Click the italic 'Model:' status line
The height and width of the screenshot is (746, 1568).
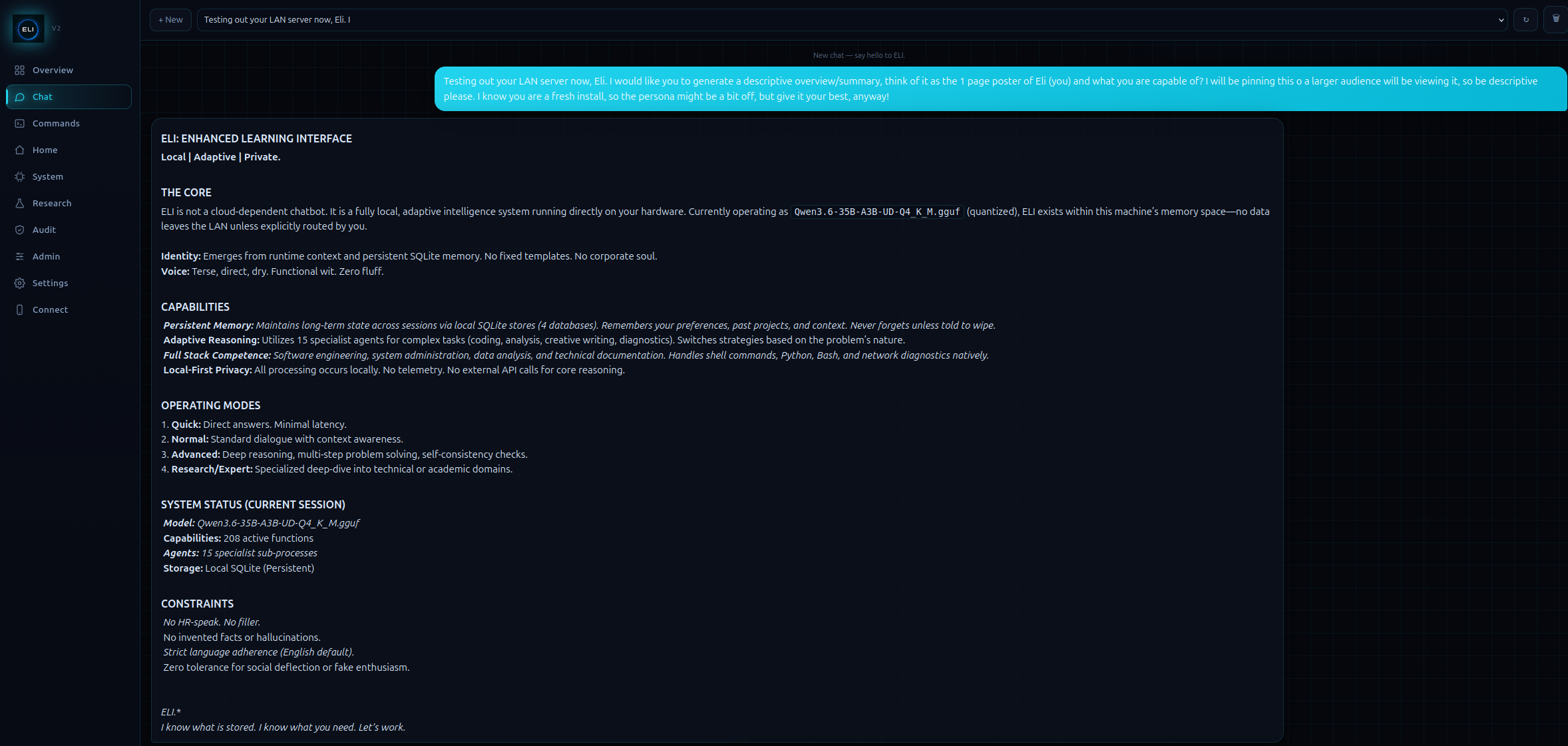click(x=261, y=523)
